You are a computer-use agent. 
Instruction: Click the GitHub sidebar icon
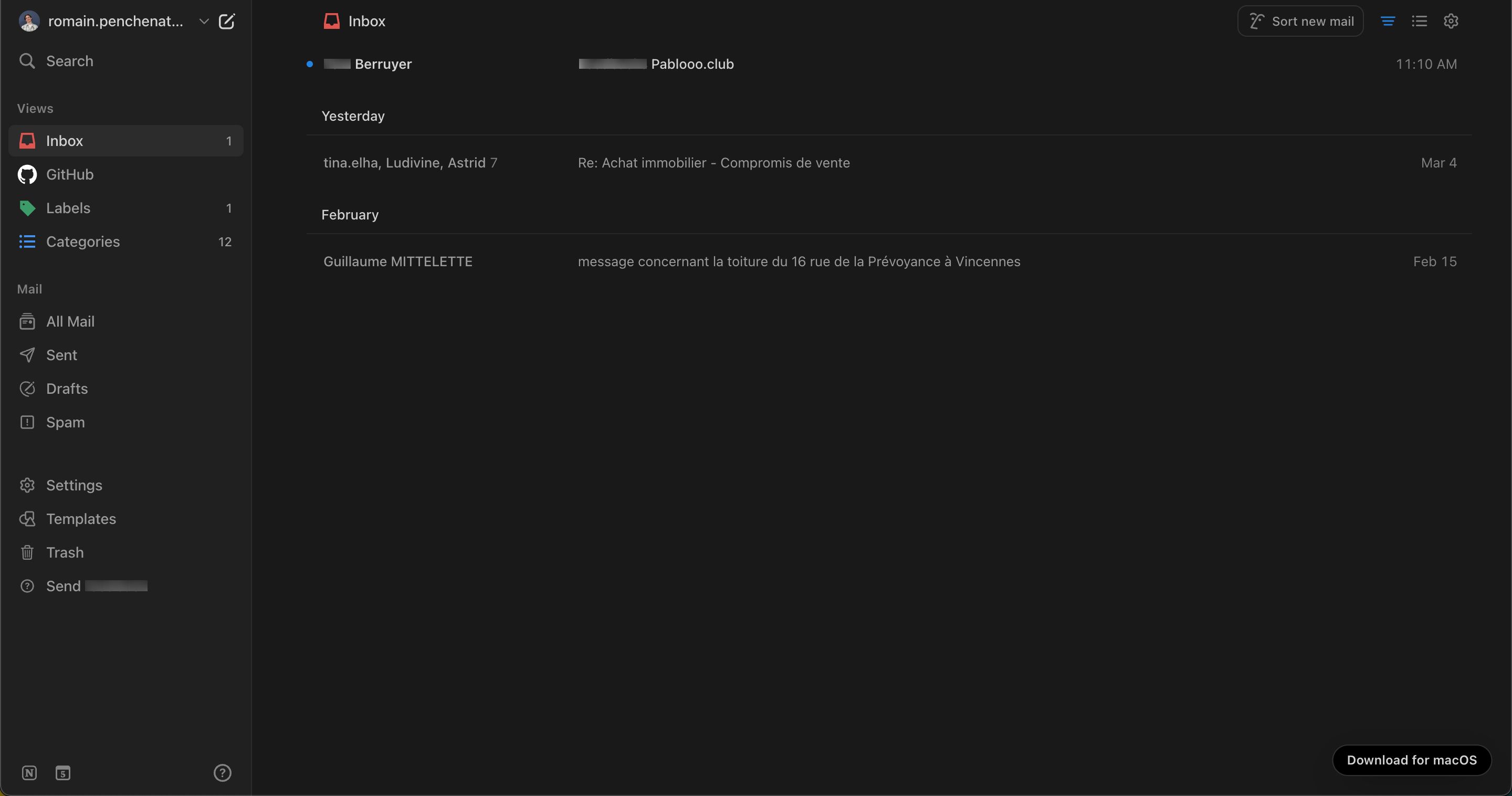[26, 174]
